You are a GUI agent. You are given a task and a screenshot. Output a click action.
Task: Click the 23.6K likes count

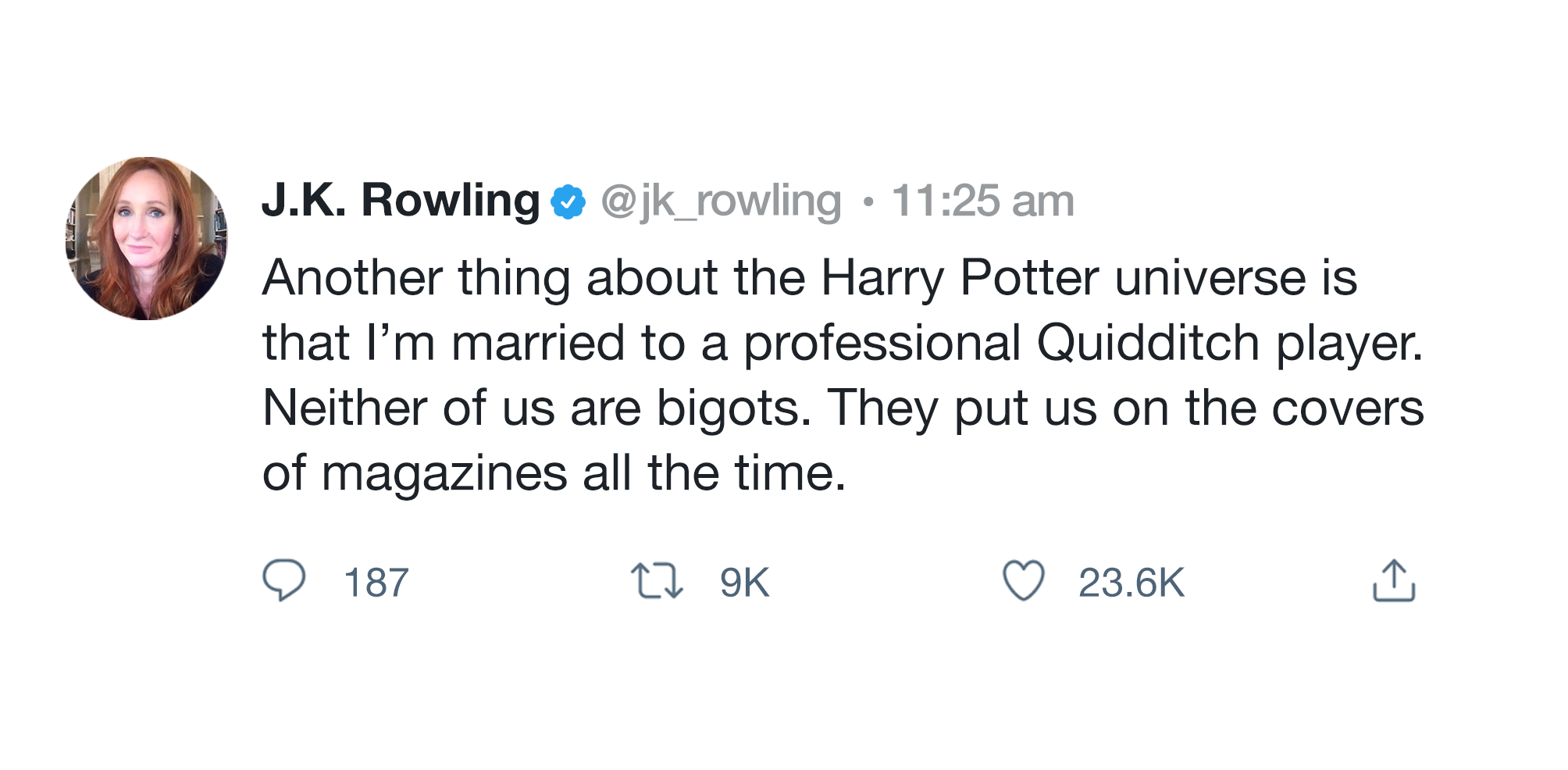[x=1131, y=583]
